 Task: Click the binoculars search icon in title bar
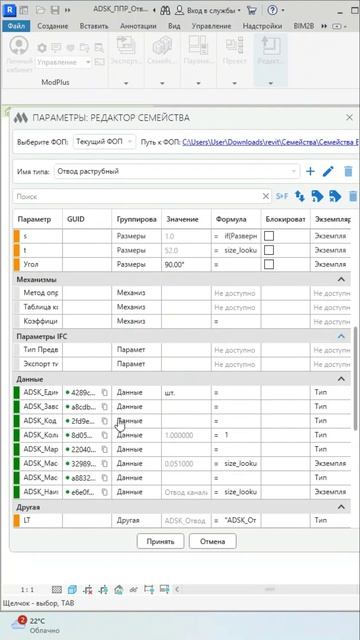tap(165, 10)
